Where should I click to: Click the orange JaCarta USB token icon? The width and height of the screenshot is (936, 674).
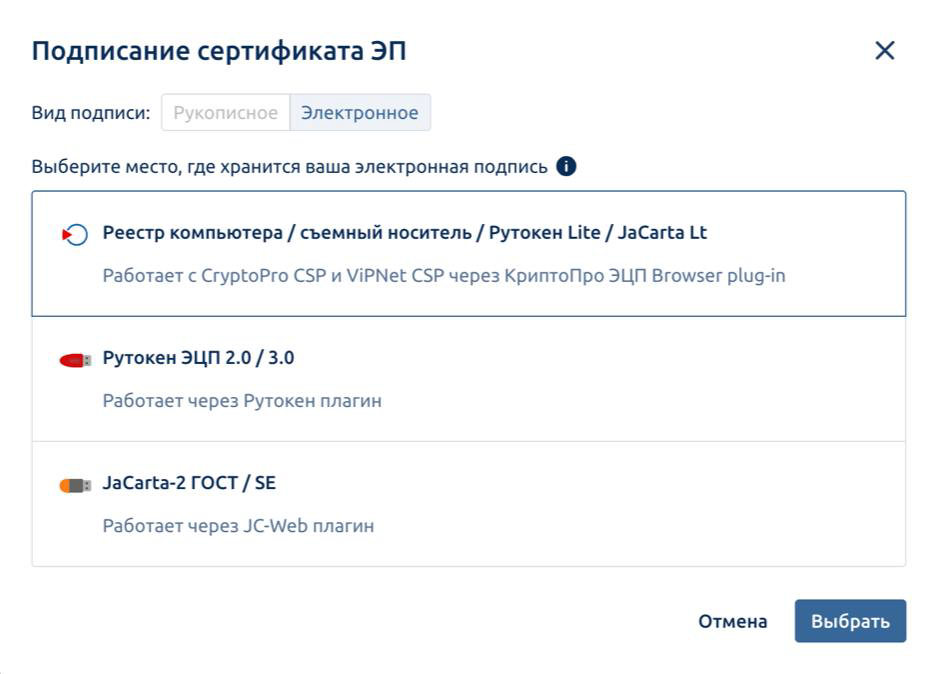pyautogui.click(x=75, y=485)
